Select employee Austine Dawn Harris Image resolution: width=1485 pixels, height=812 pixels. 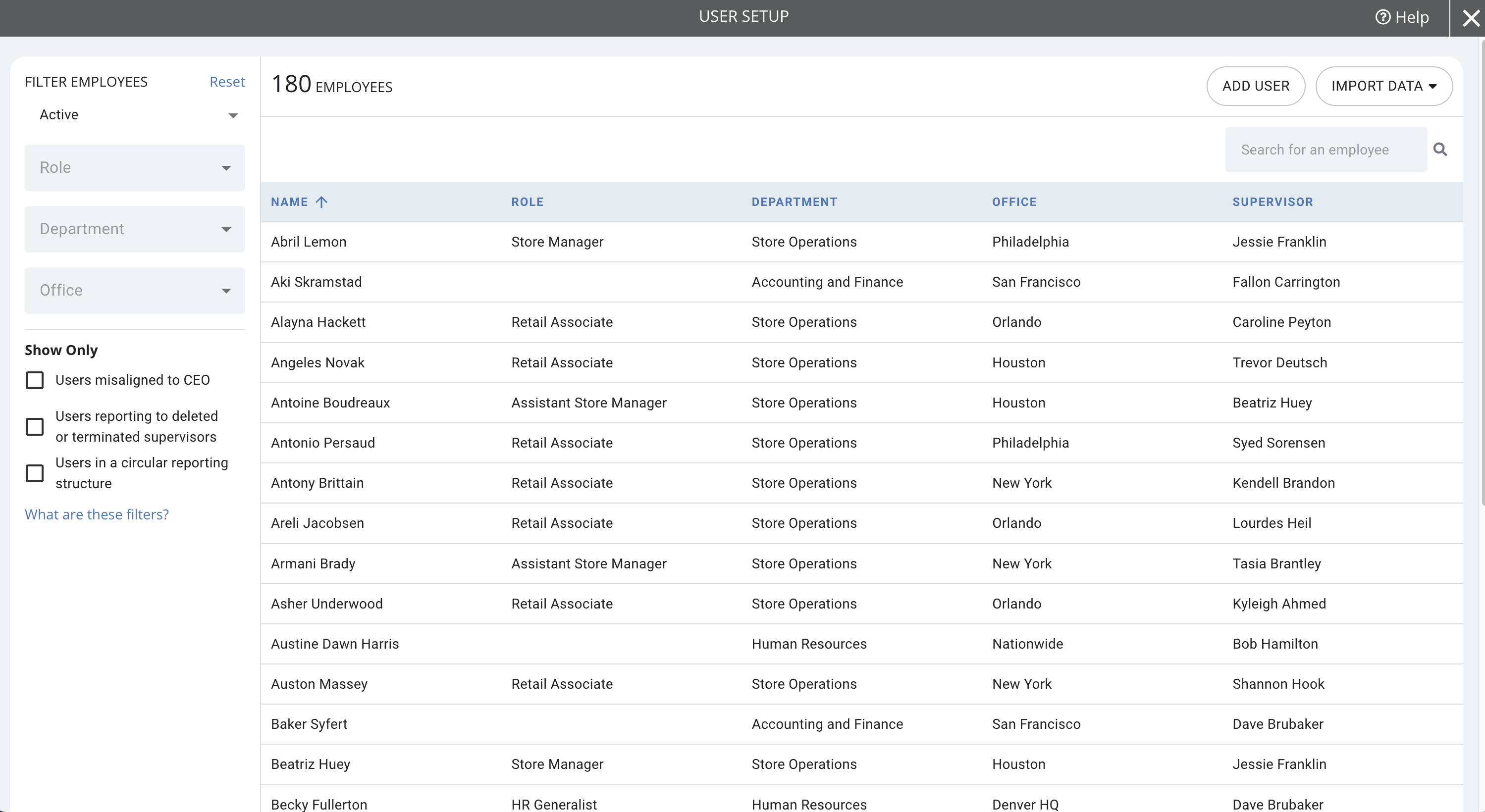(x=335, y=644)
